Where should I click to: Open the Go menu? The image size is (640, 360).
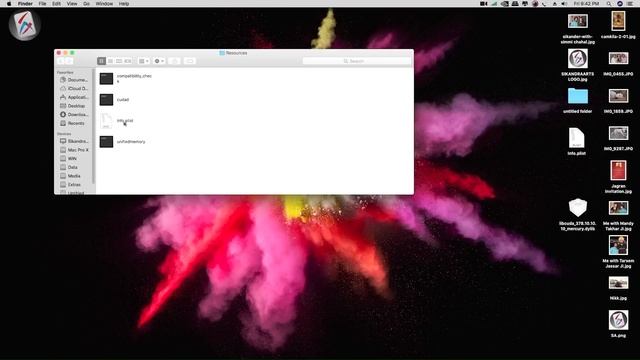[87, 4]
